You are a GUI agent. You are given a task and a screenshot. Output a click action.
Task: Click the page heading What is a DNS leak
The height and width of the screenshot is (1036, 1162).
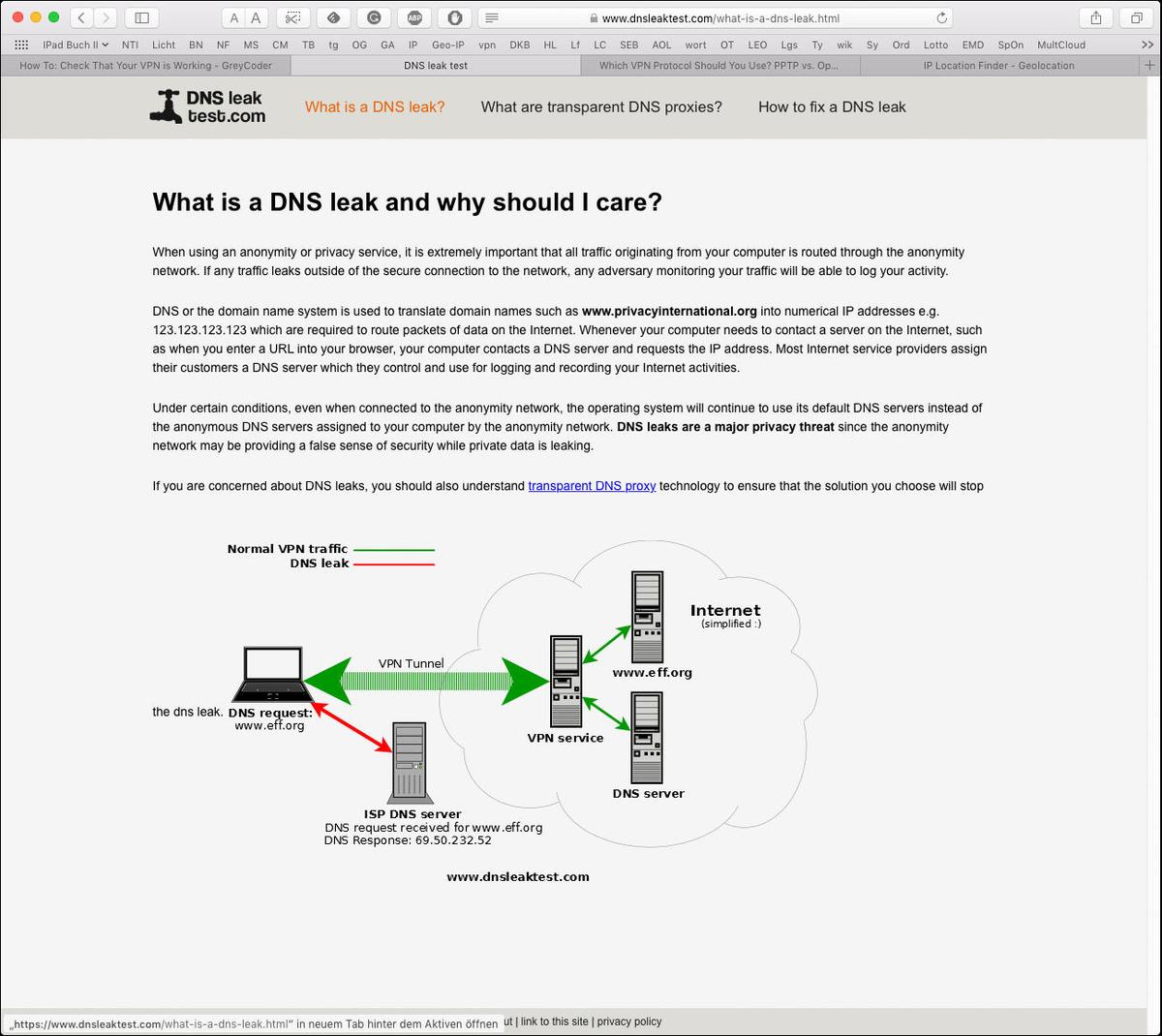(408, 202)
